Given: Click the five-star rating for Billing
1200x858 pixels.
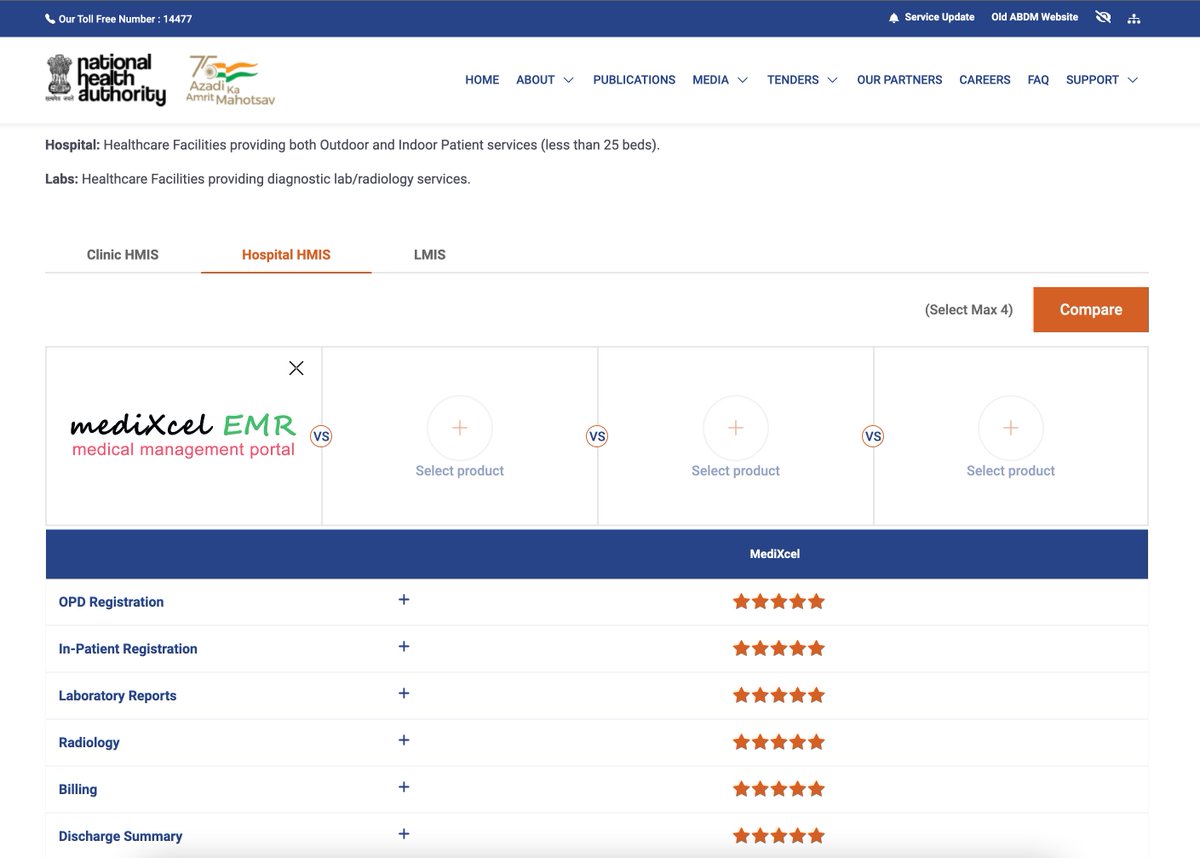Looking at the screenshot, I should click(779, 789).
